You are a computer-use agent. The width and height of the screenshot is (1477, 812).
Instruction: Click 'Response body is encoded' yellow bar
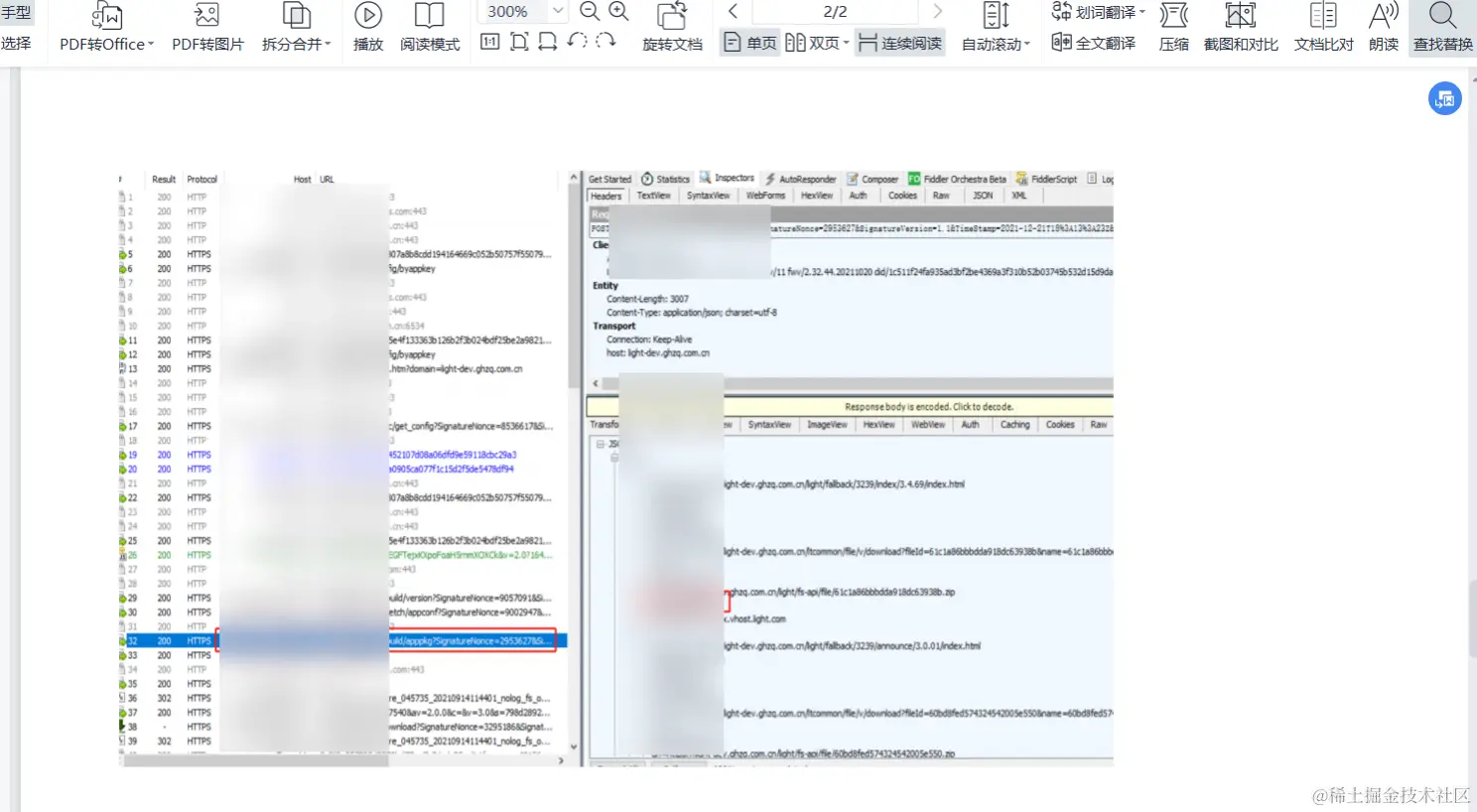click(850, 407)
